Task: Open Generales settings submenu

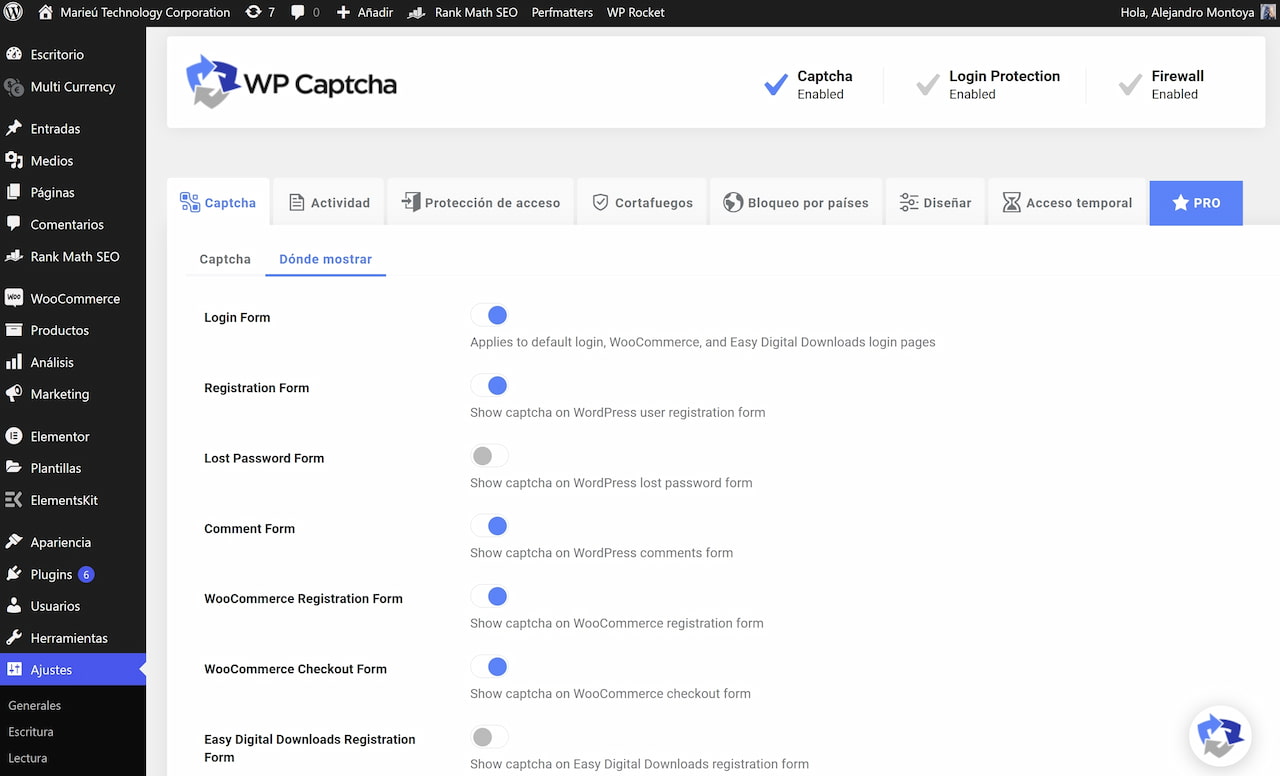Action: (x=35, y=705)
